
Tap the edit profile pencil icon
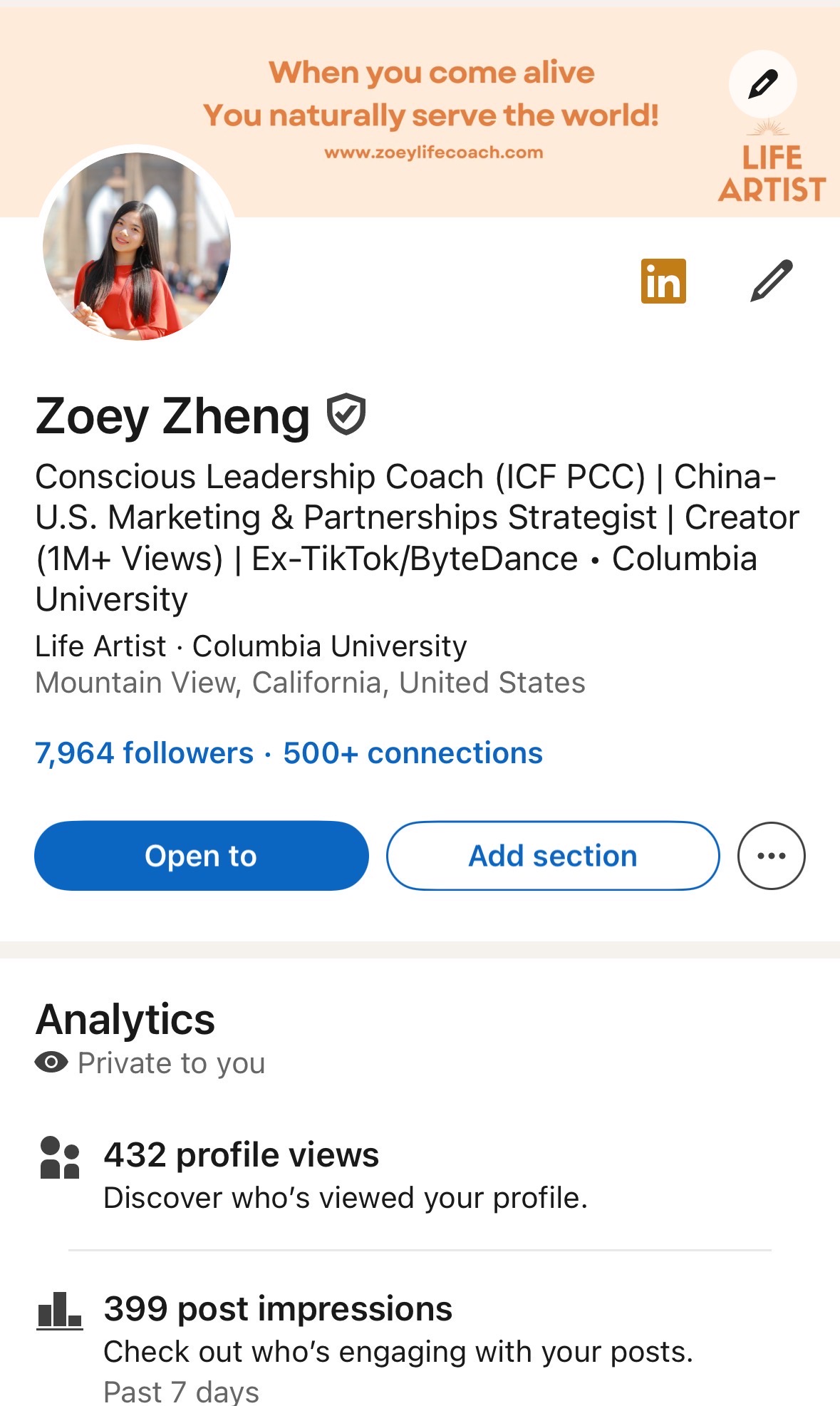[x=772, y=281]
